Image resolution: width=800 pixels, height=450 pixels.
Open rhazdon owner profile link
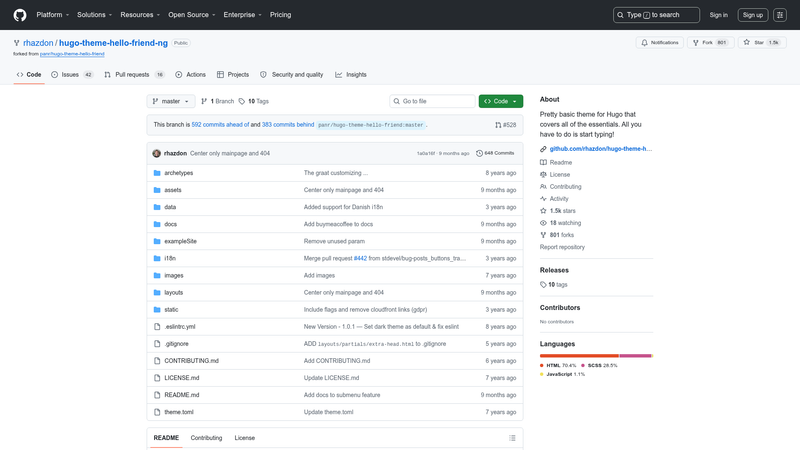point(38,43)
